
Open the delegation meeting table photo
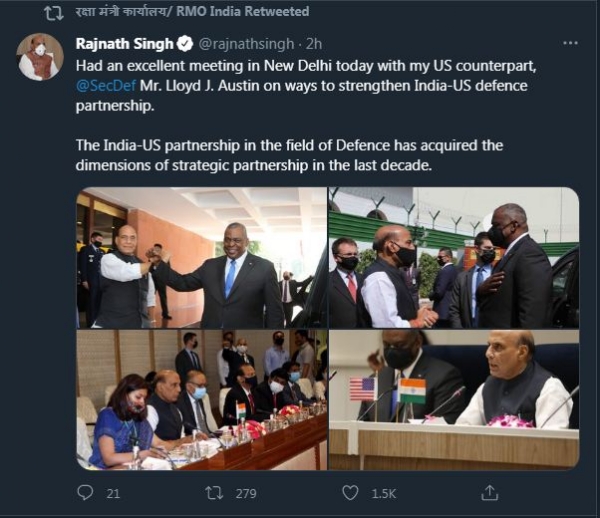pyautogui.click(x=202, y=400)
